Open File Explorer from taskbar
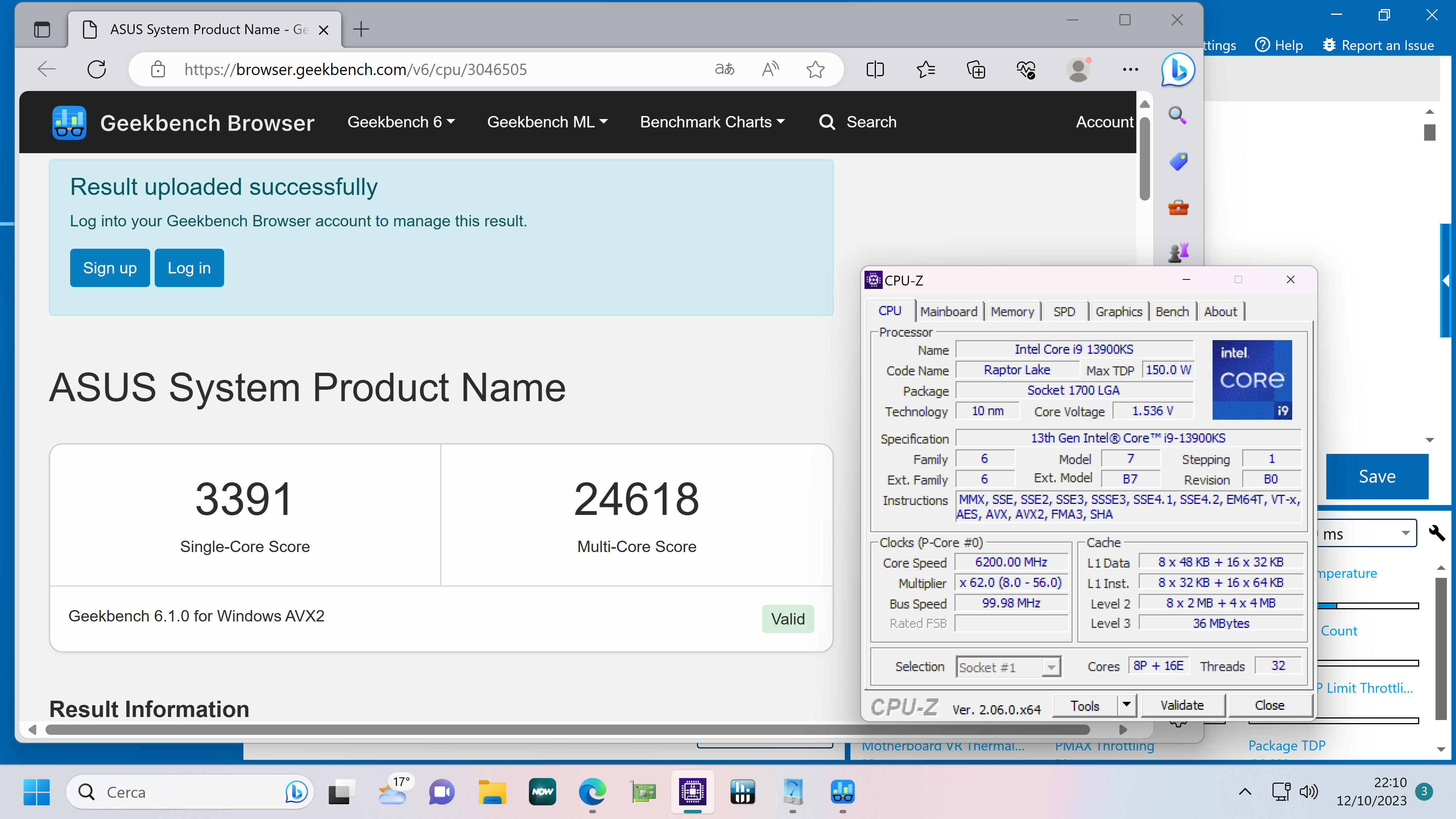 click(492, 791)
